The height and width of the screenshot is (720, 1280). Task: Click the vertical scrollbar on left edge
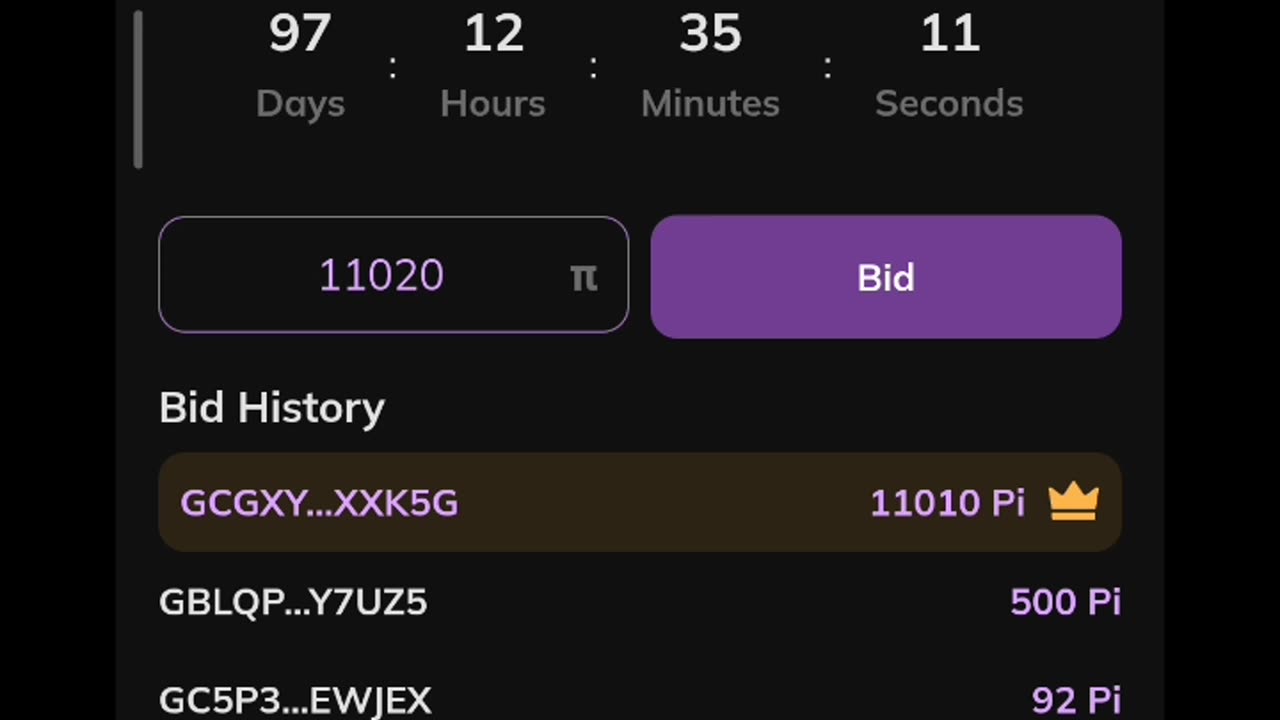138,90
